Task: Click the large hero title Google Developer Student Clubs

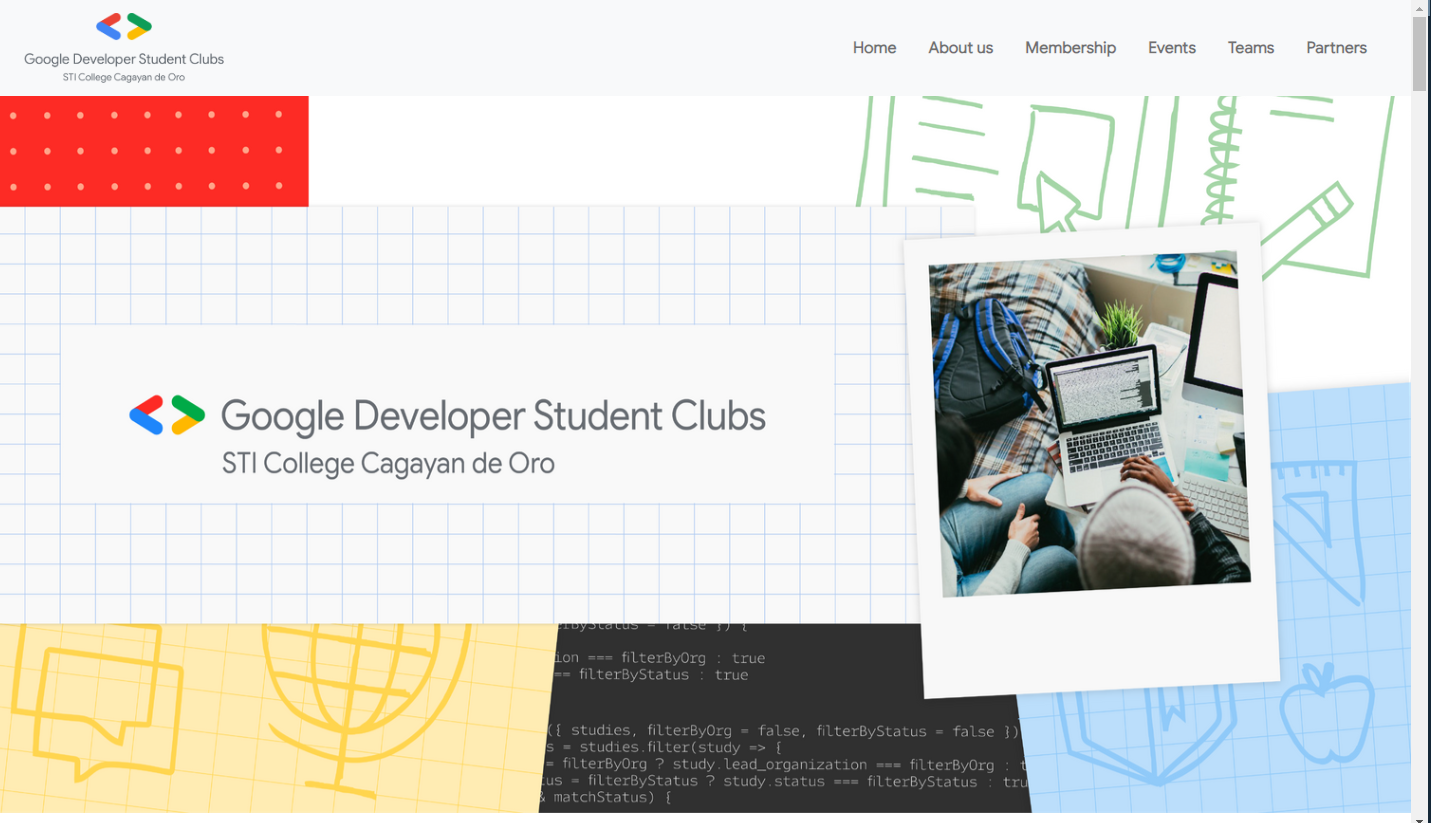Action: 493,417
